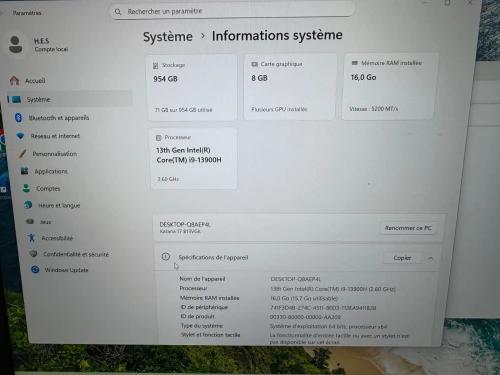Click the Copier button for device specifications
This screenshot has width=500, height=375.
tap(402, 258)
